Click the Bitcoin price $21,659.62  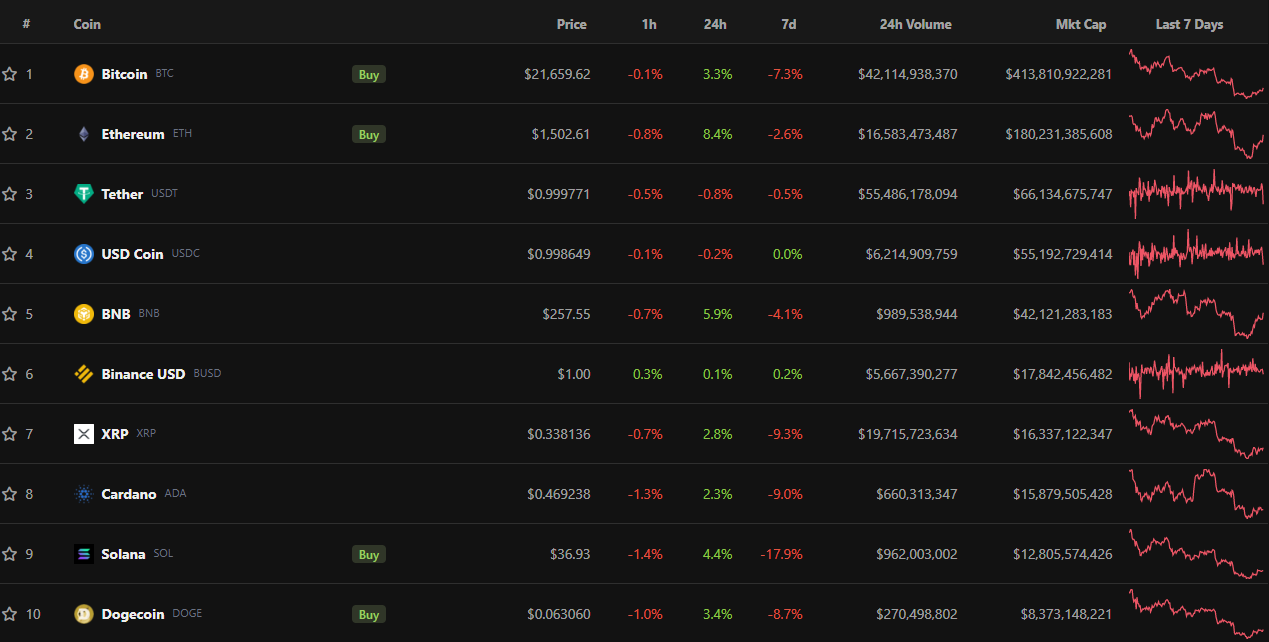tap(557, 74)
